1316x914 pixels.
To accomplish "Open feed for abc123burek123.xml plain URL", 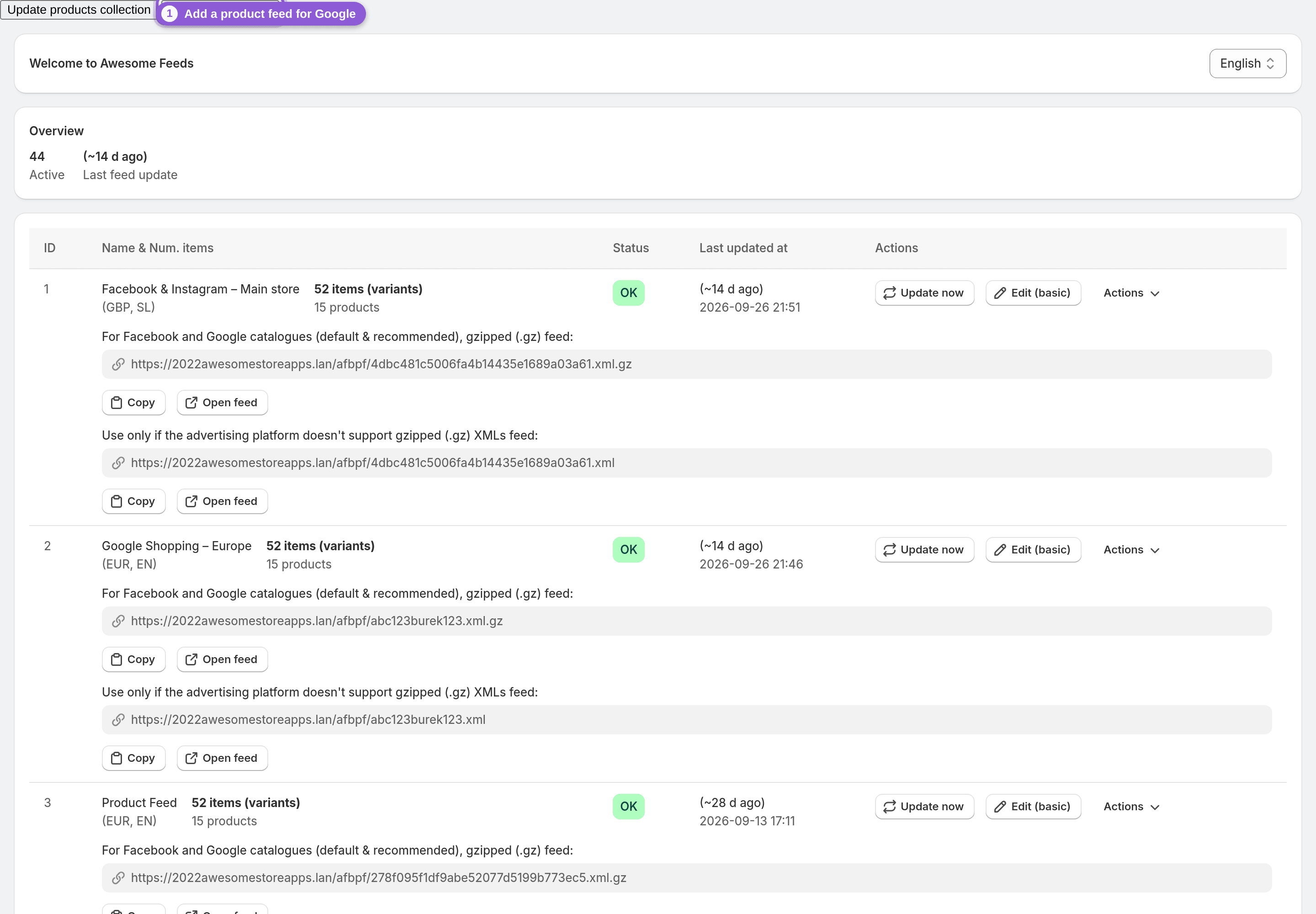I will (222, 758).
